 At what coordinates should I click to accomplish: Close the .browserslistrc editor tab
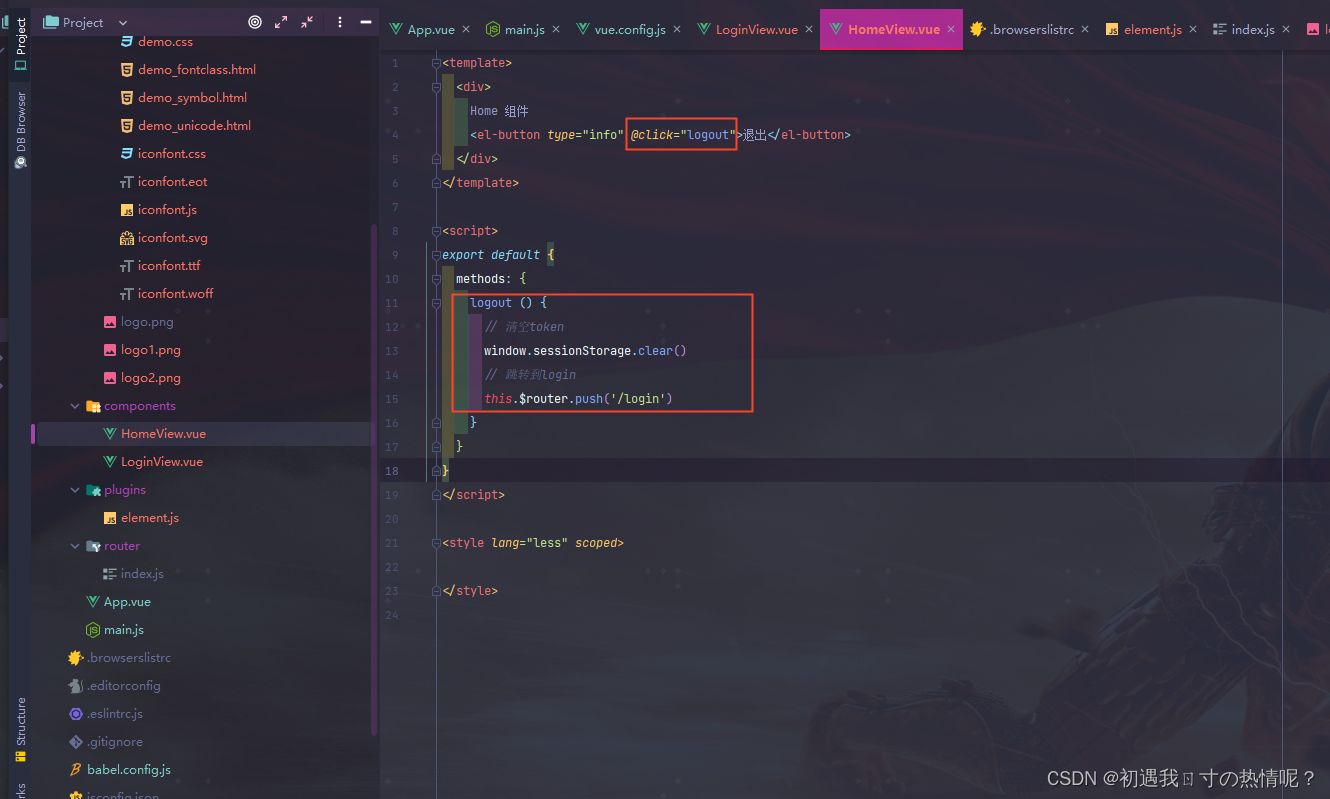coord(1086,30)
